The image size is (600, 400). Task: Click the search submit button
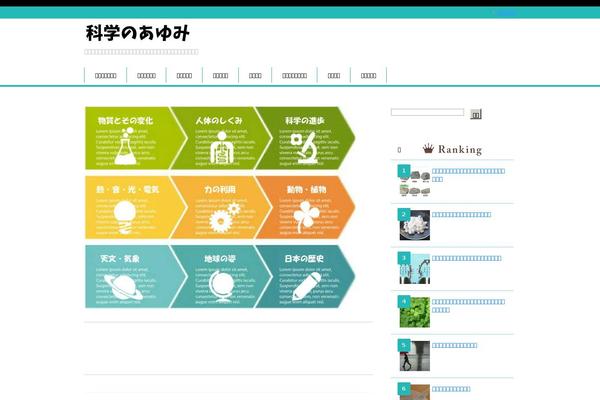coord(476,114)
